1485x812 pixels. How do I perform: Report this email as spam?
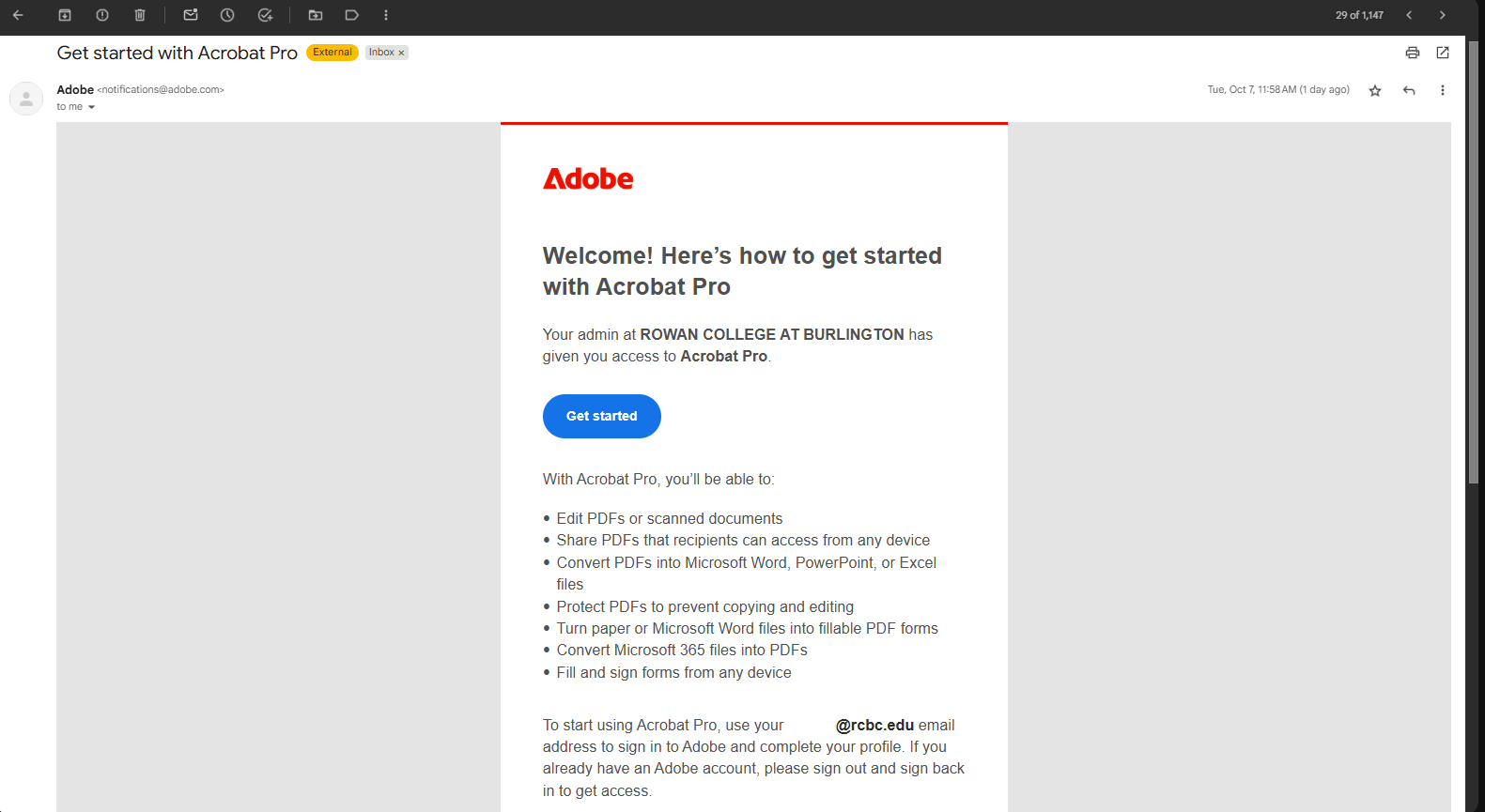coord(102,15)
